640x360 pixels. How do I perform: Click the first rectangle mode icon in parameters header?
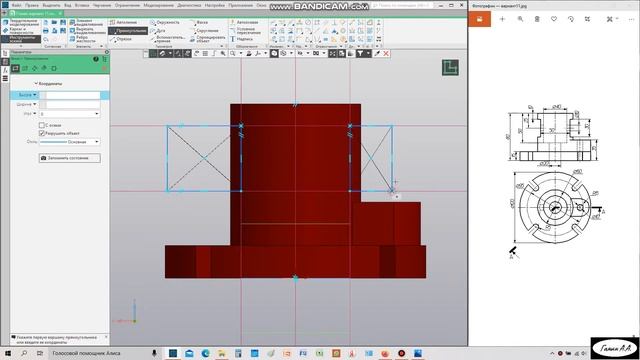16,69
